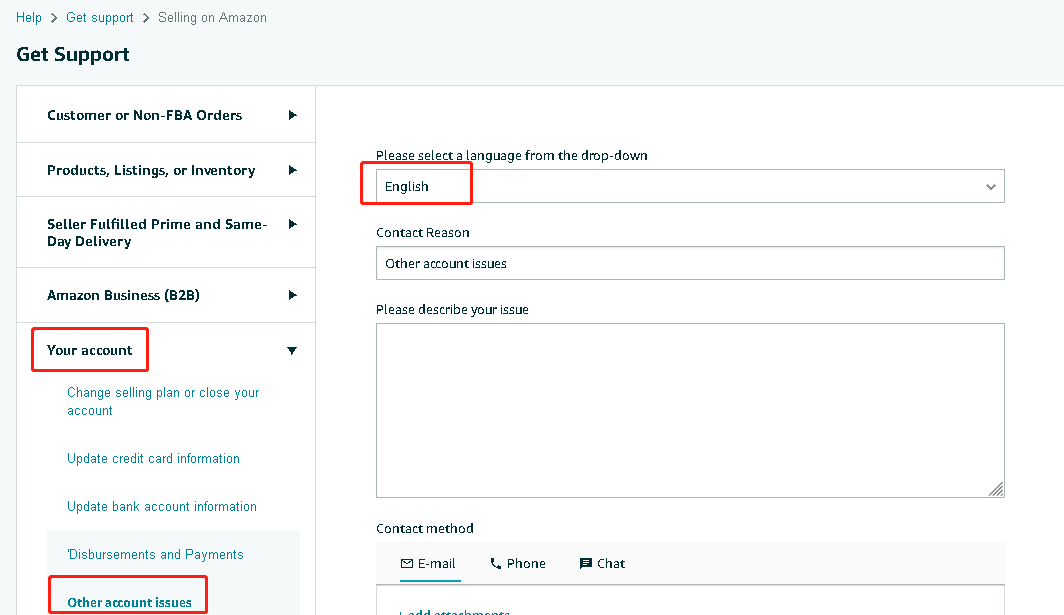Click the language drop-down chevron icon

pyautogui.click(x=991, y=187)
